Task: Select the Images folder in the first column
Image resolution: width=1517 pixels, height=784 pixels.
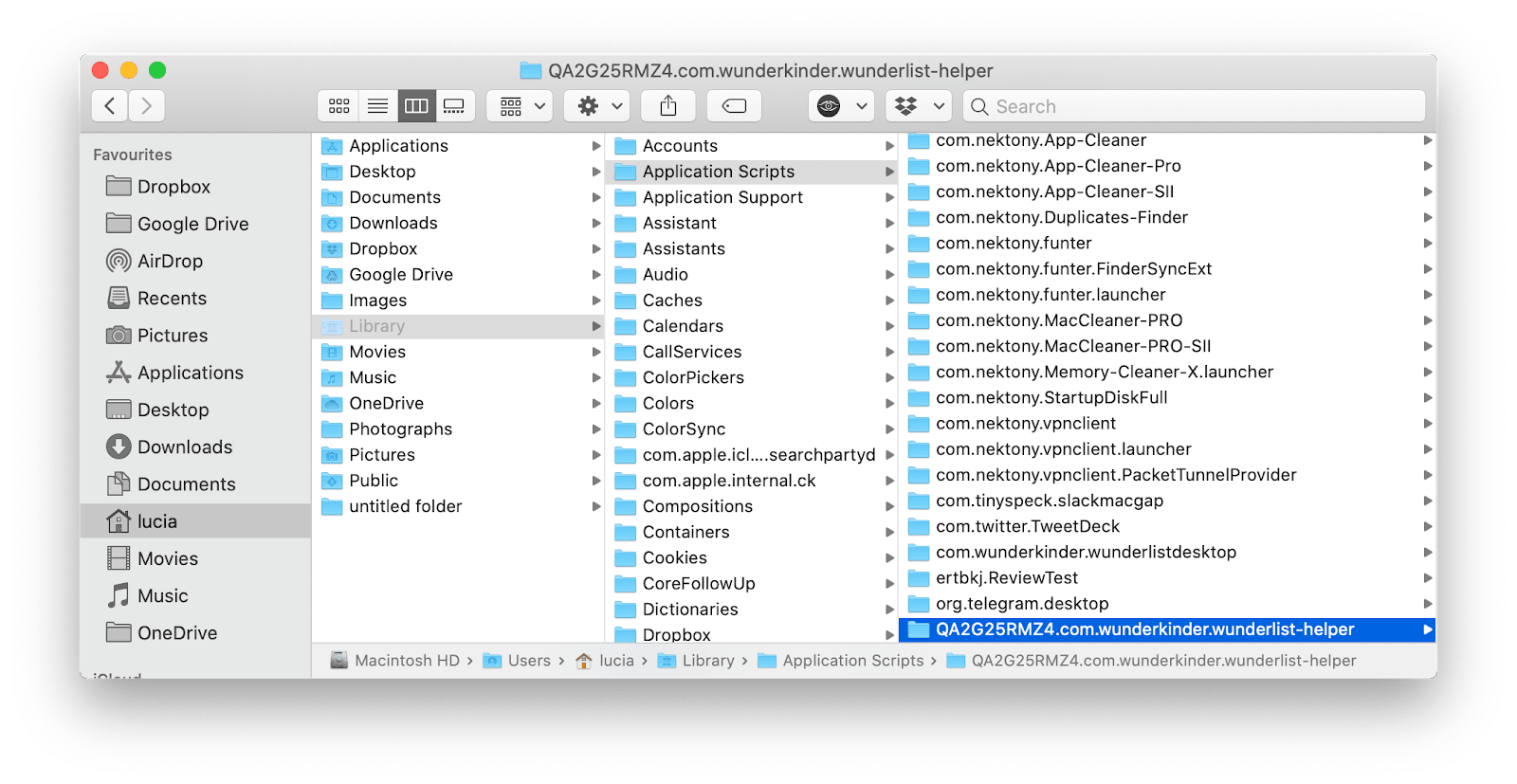Action: [x=458, y=301]
